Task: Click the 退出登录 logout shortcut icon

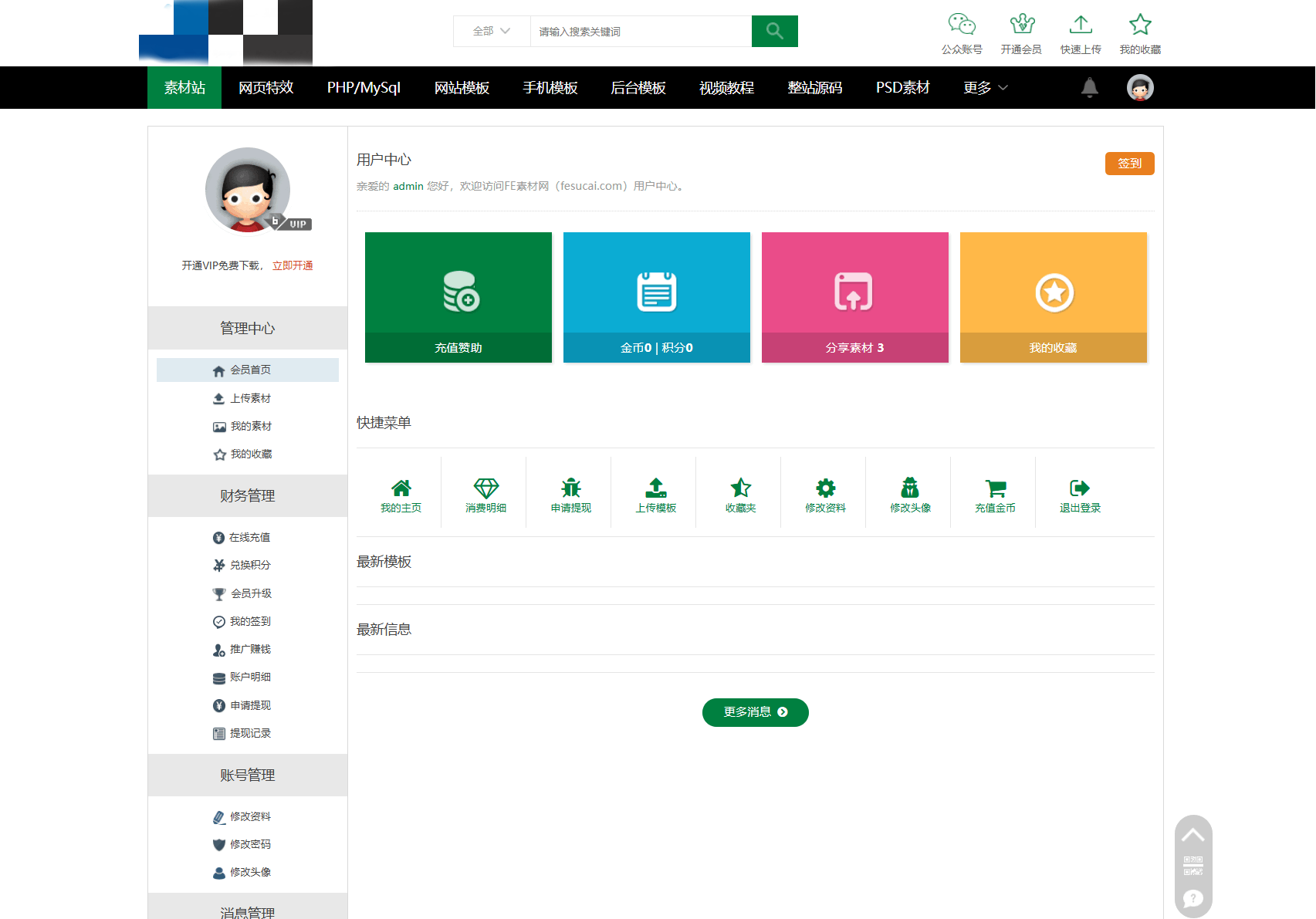Action: [1080, 488]
